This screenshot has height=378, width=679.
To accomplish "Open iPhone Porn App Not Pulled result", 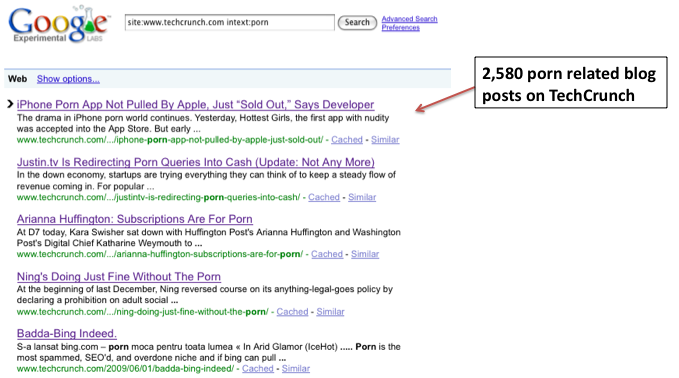I will (x=195, y=104).
